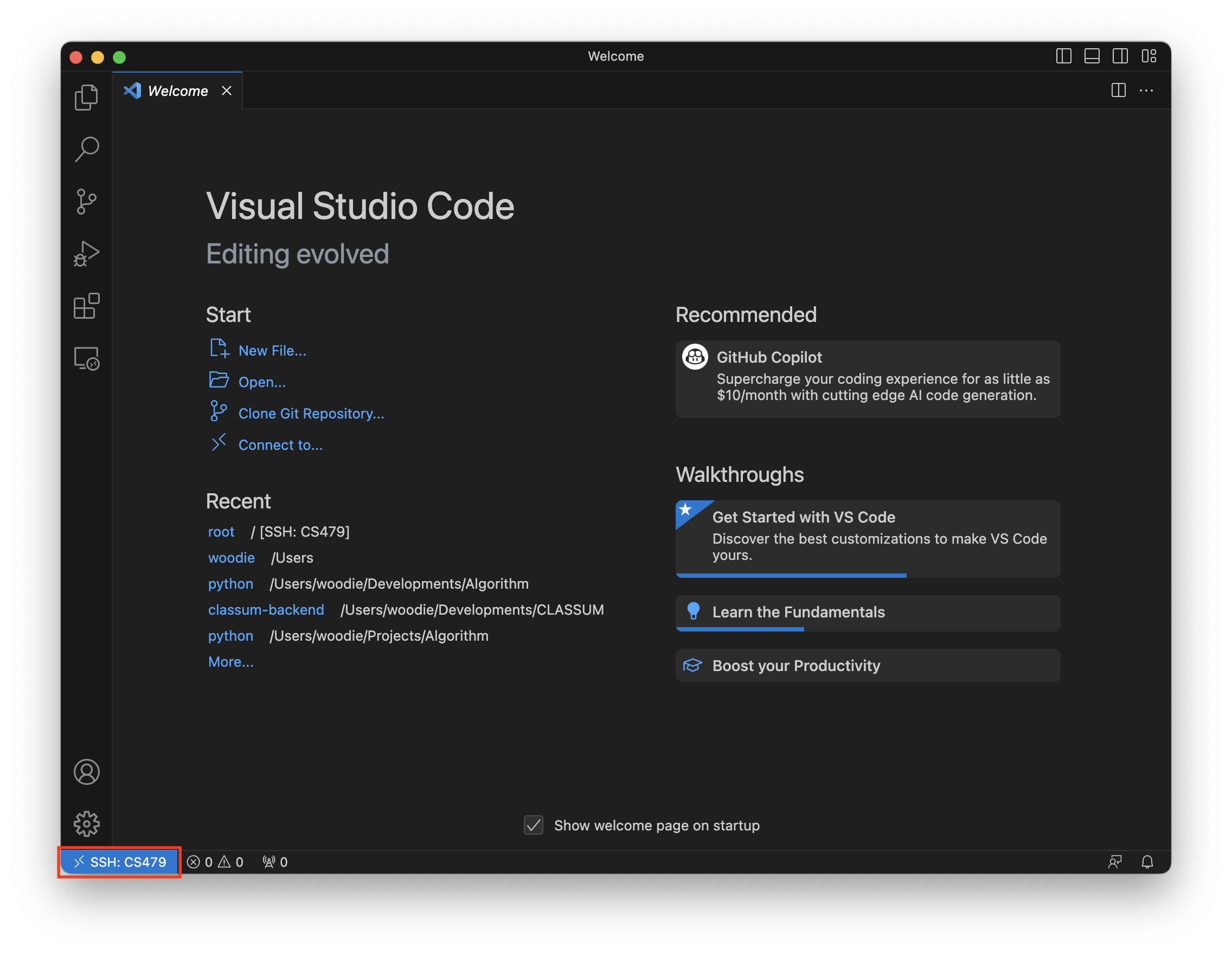
Task: Toggle Primary Side Bar layout button
Action: point(1063,56)
